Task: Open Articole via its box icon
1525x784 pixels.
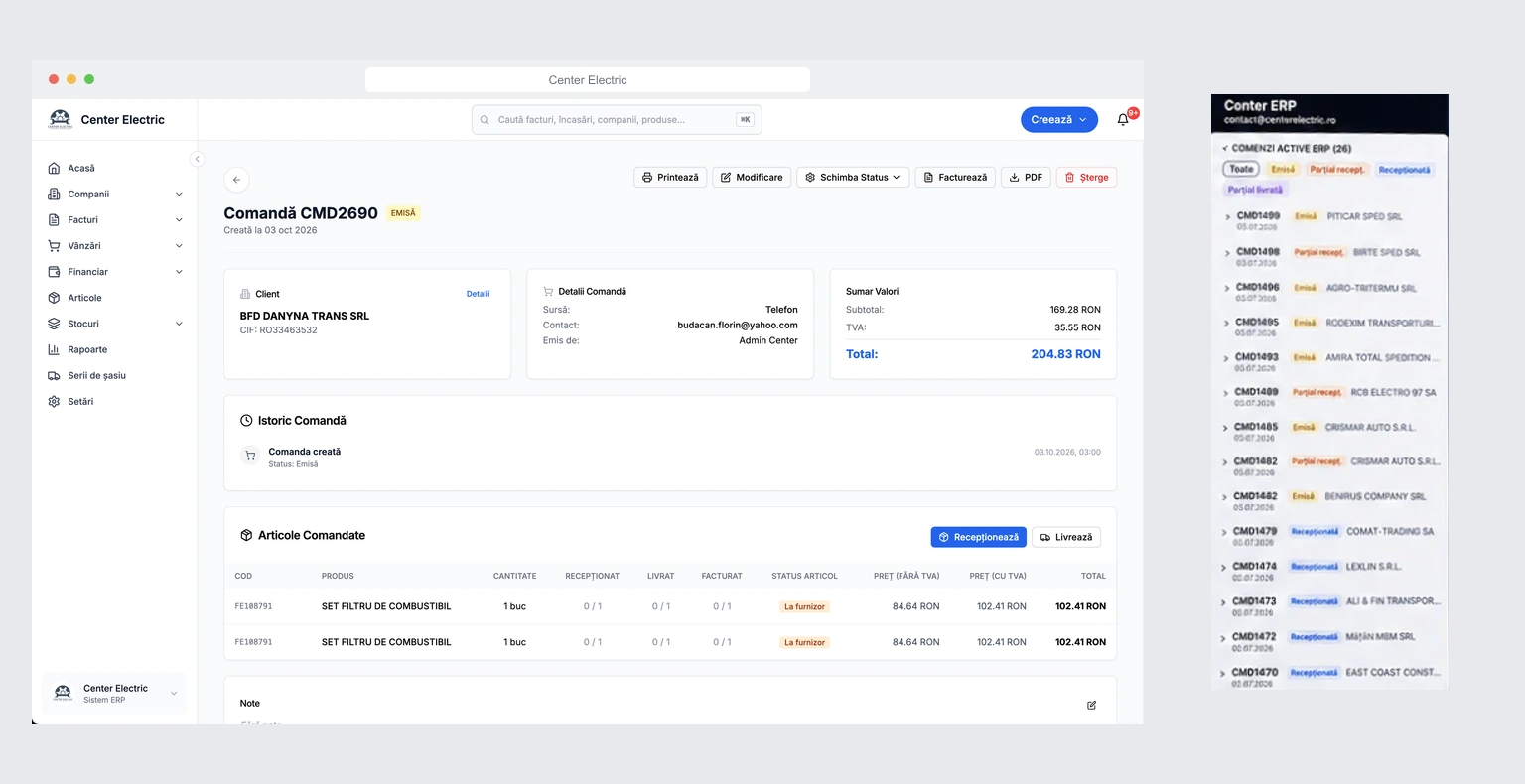Action: tap(54, 298)
